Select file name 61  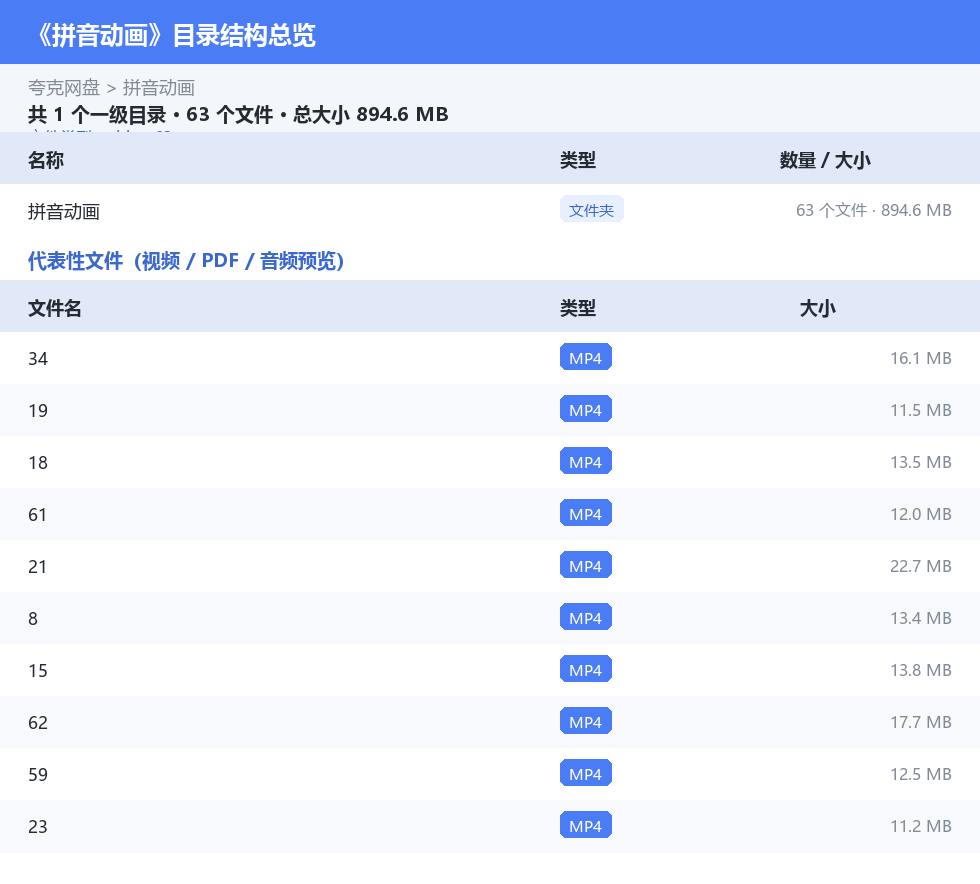coord(38,515)
